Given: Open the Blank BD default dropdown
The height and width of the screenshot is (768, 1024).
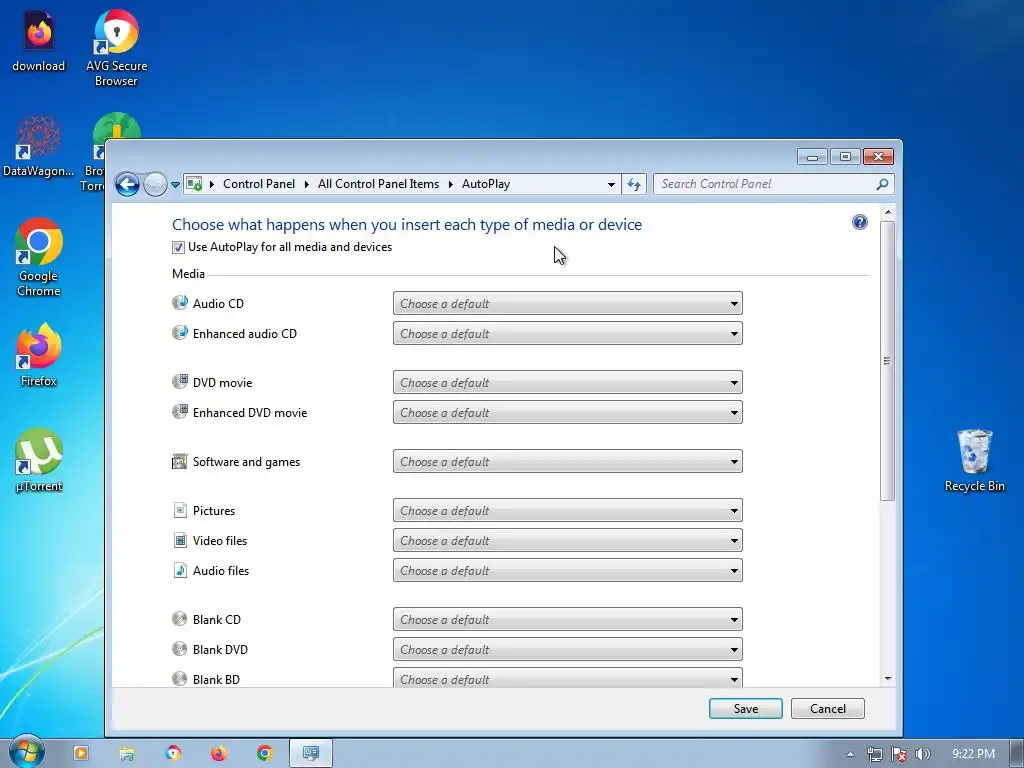Looking at the screenshot, I should tap(568, 678).
